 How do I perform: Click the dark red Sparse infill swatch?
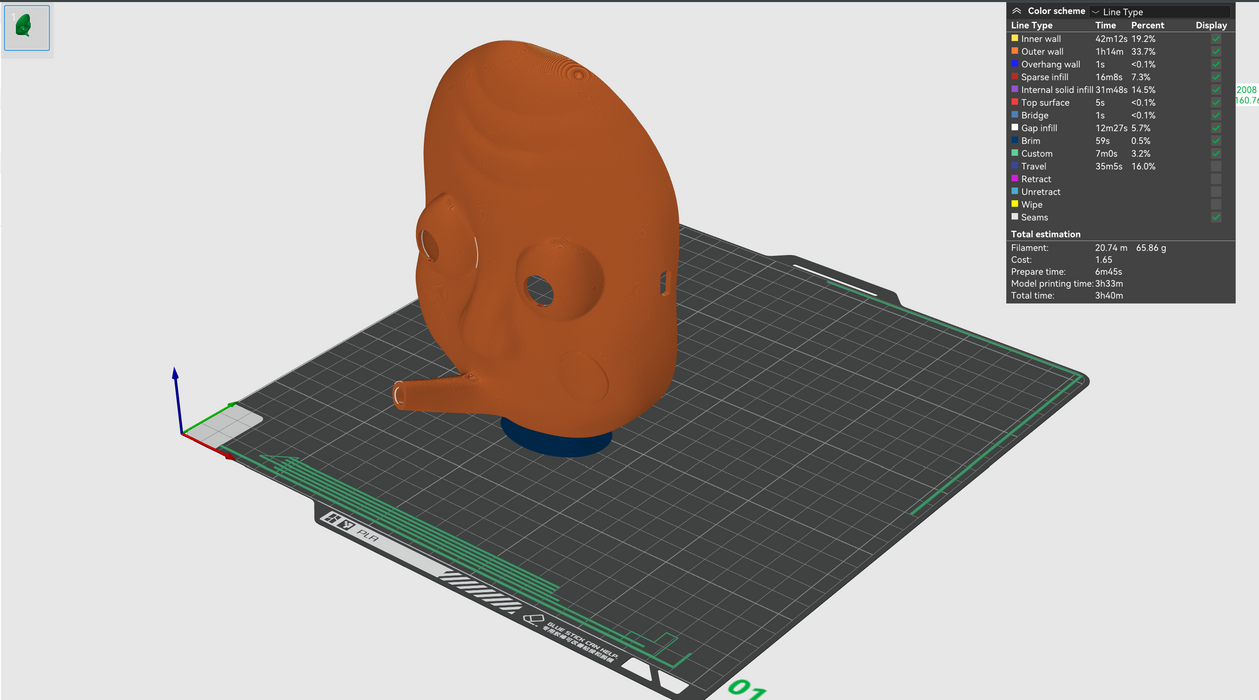point(1015,77)
